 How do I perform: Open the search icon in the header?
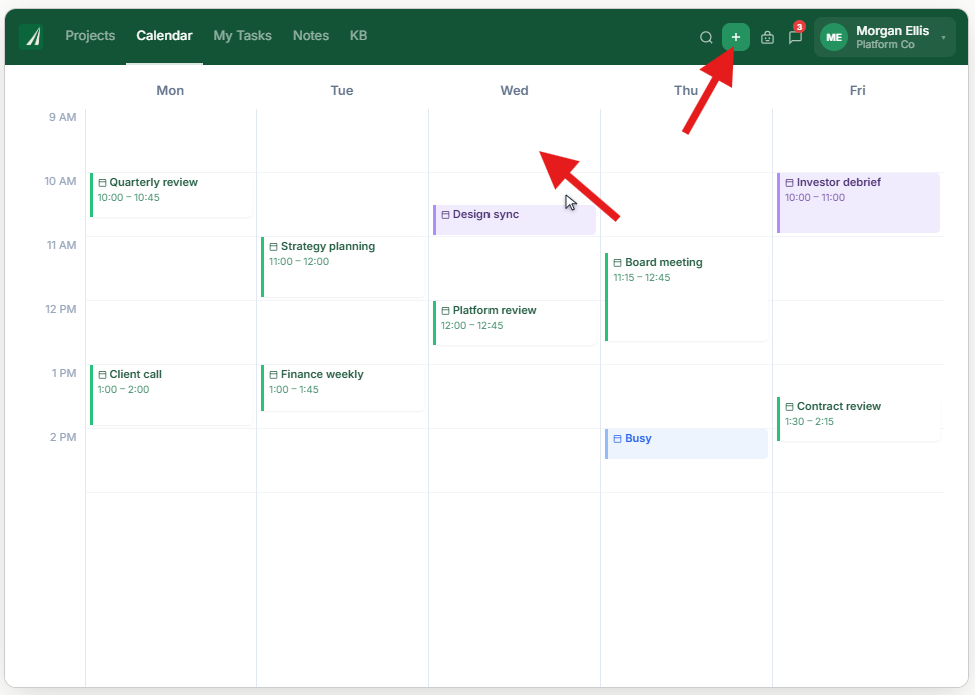(x=706, y=37)
